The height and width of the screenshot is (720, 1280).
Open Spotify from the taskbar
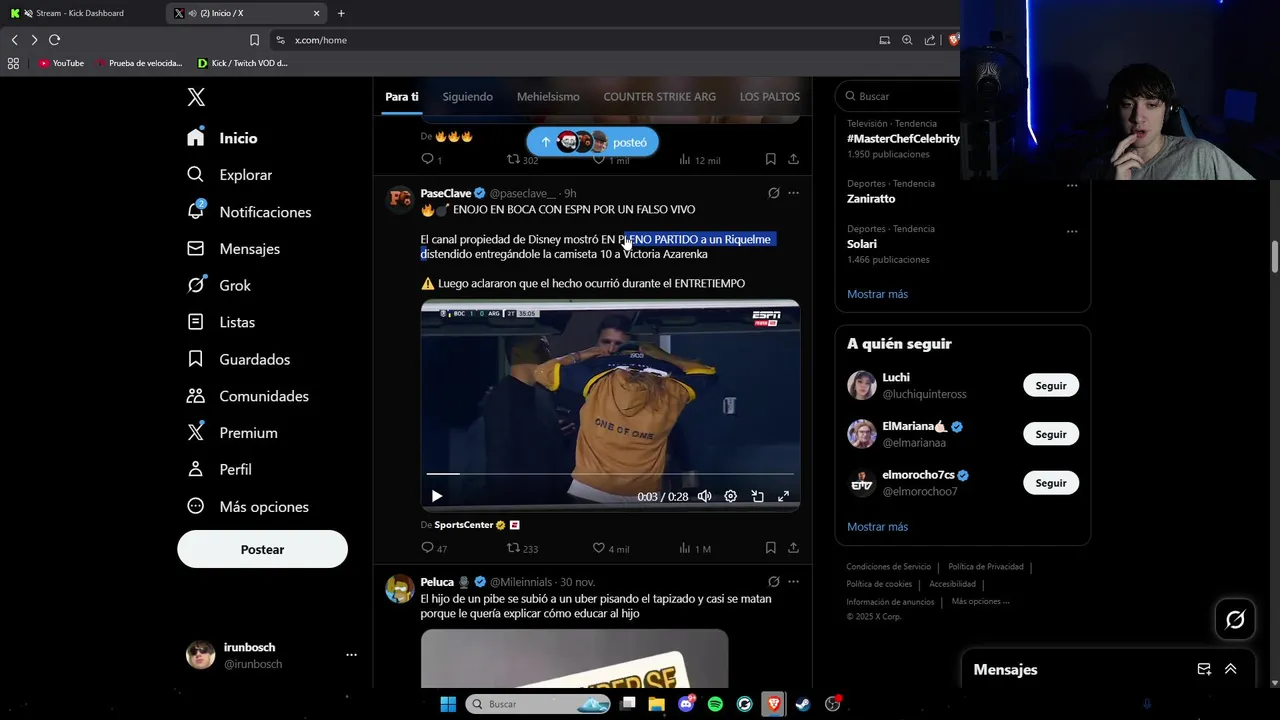coord(715,704)
